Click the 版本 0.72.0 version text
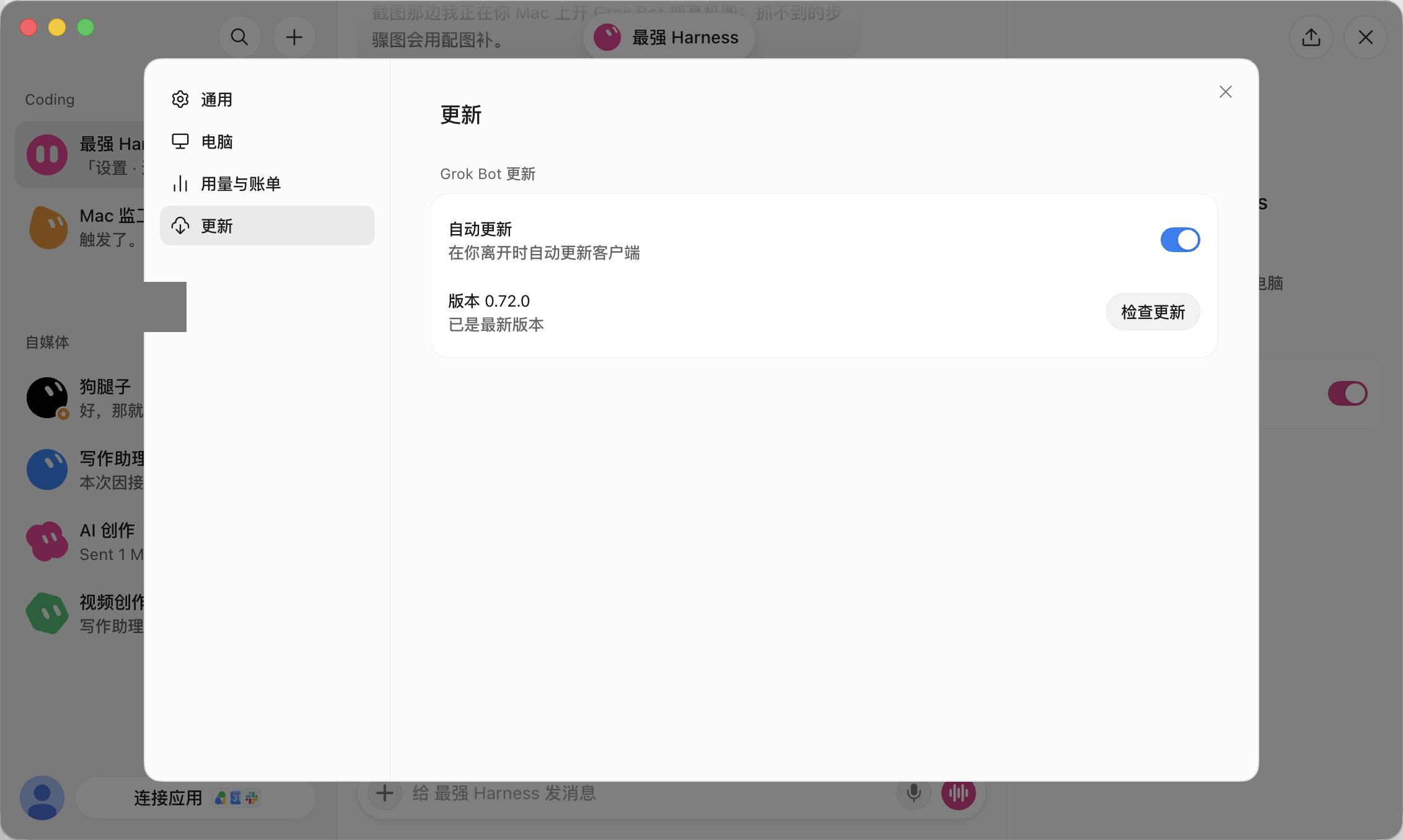Image resolution: width=1403 pixels, height=840 pixels. tap(489, 301)
